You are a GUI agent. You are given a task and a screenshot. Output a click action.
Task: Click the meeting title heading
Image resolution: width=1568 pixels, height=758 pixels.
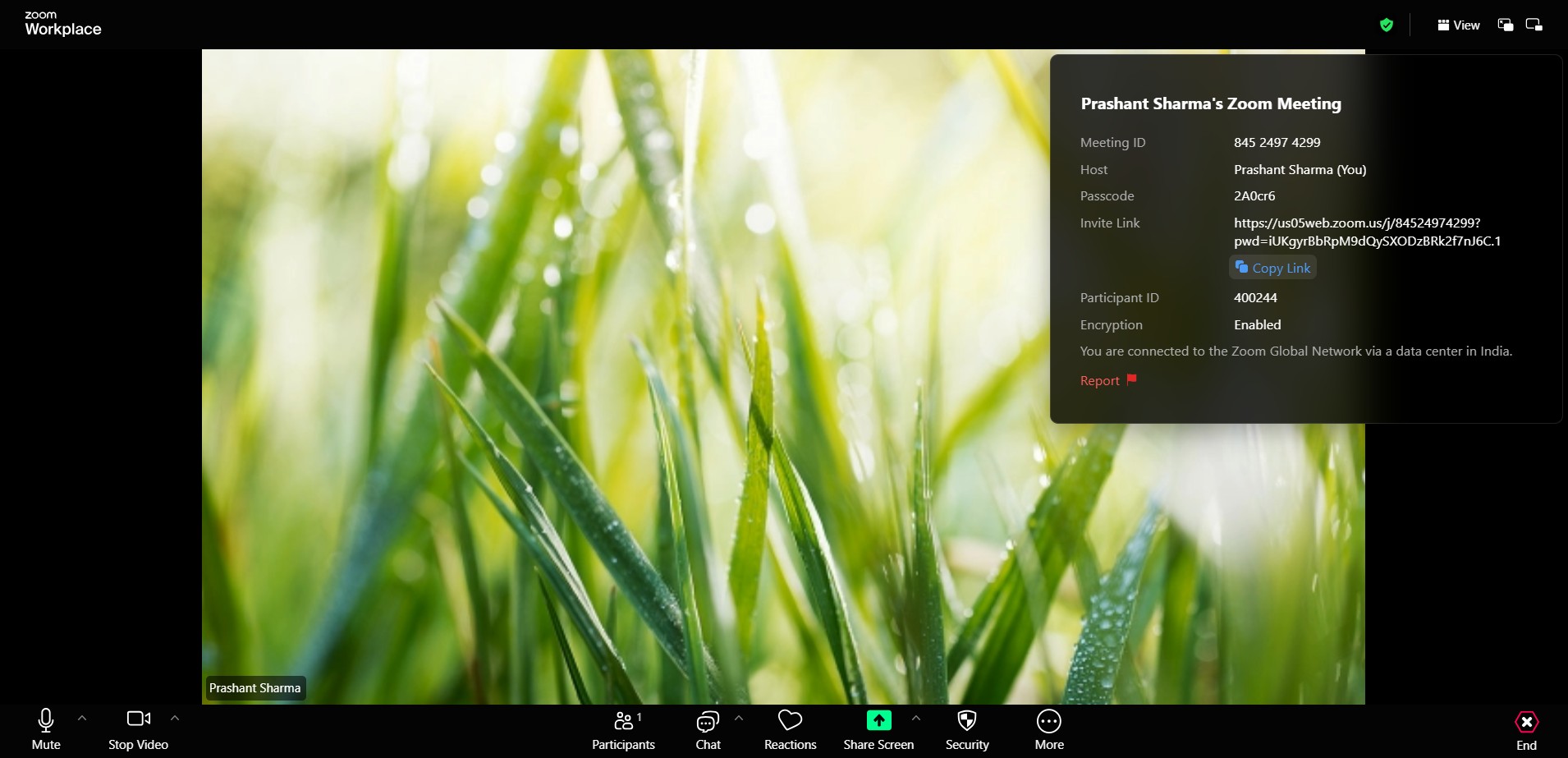click(x=1211, y=103)
